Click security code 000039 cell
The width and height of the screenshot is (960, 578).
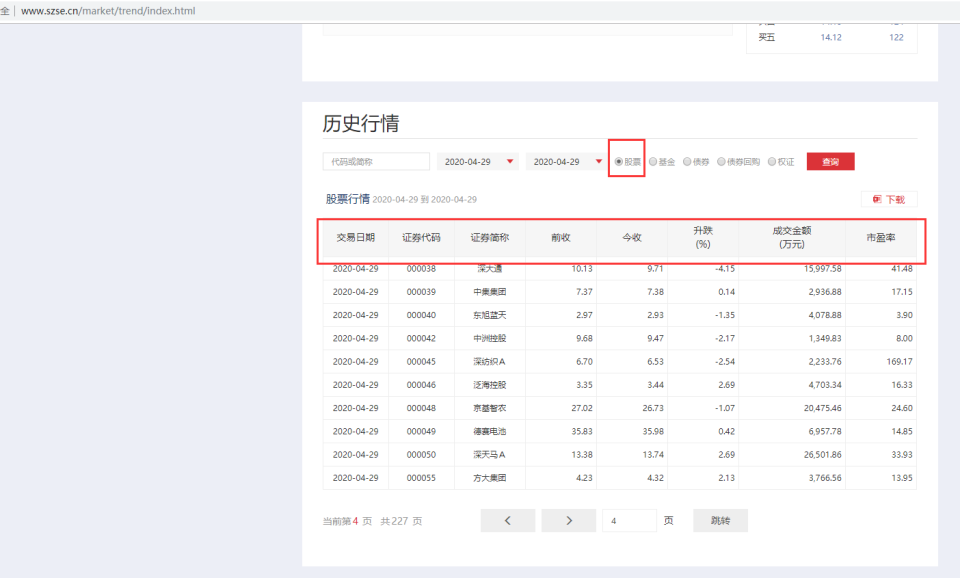click(421, 292)
